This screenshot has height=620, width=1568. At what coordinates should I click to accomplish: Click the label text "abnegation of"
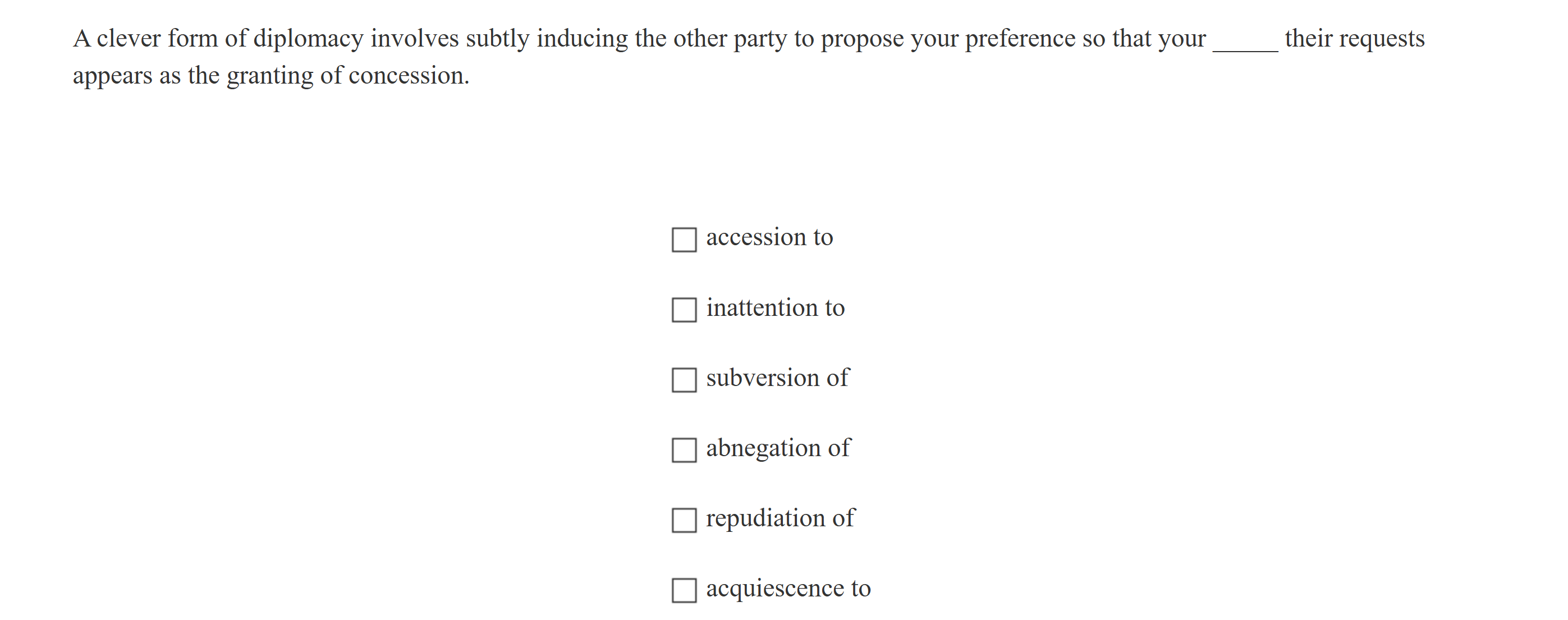click(777, 448)
